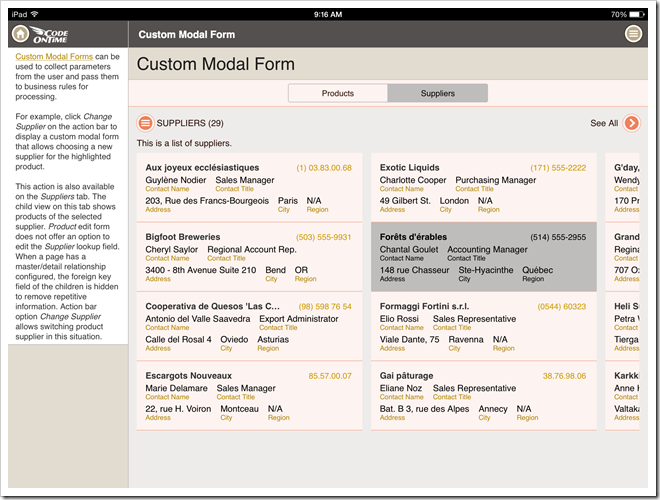Tap phone number (0544) 60323
This screenshot has height=500, width=660.
562,306
